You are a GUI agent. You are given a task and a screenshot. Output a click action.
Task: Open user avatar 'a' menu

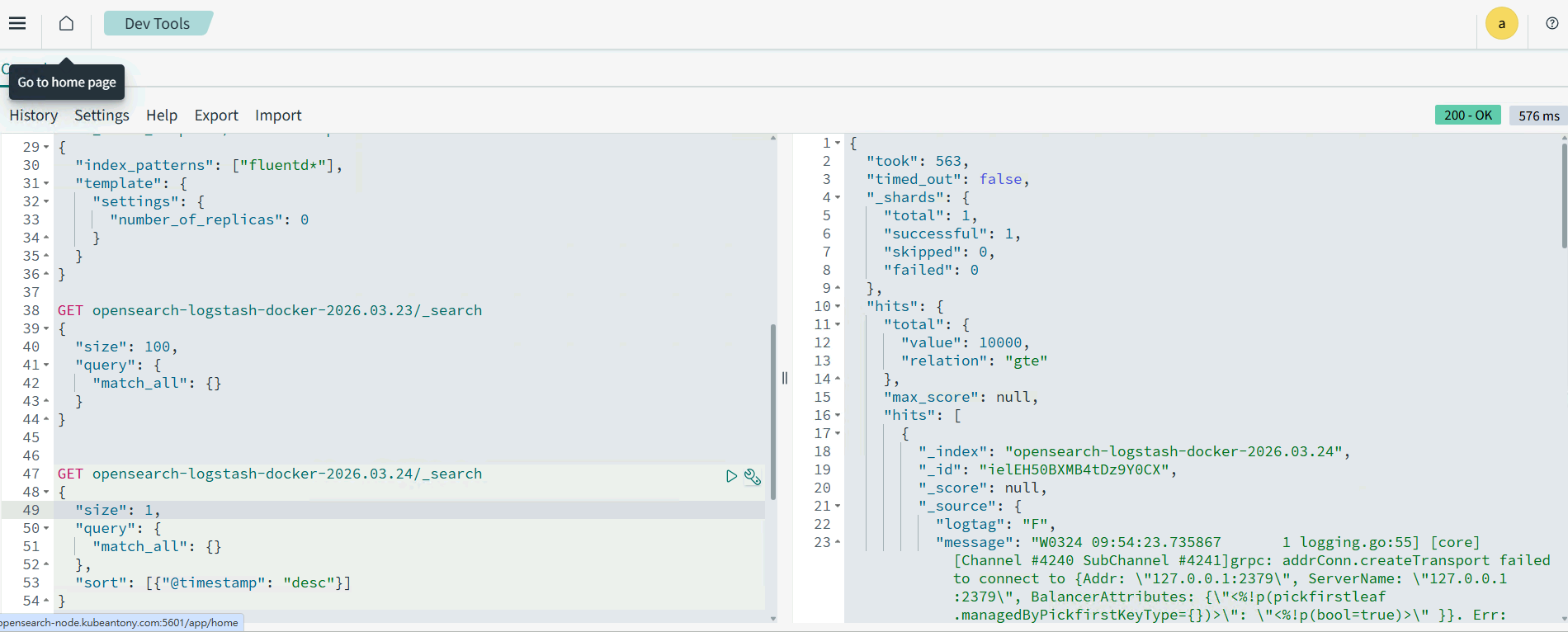pos(1501,23)
